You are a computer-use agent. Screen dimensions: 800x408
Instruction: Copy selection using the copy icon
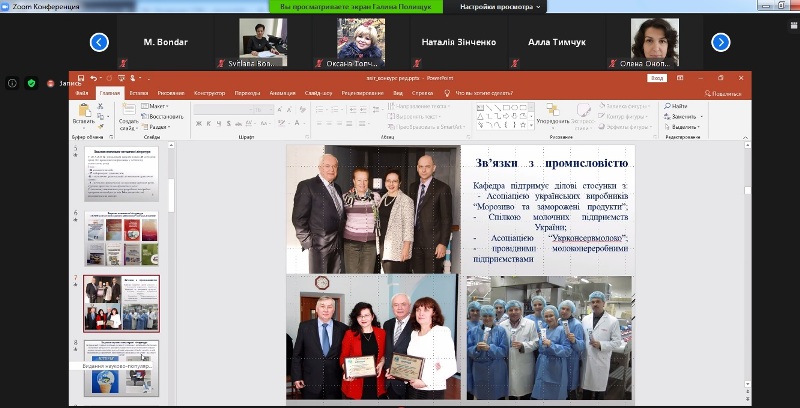pyautogui.click(x=101, y=116)
